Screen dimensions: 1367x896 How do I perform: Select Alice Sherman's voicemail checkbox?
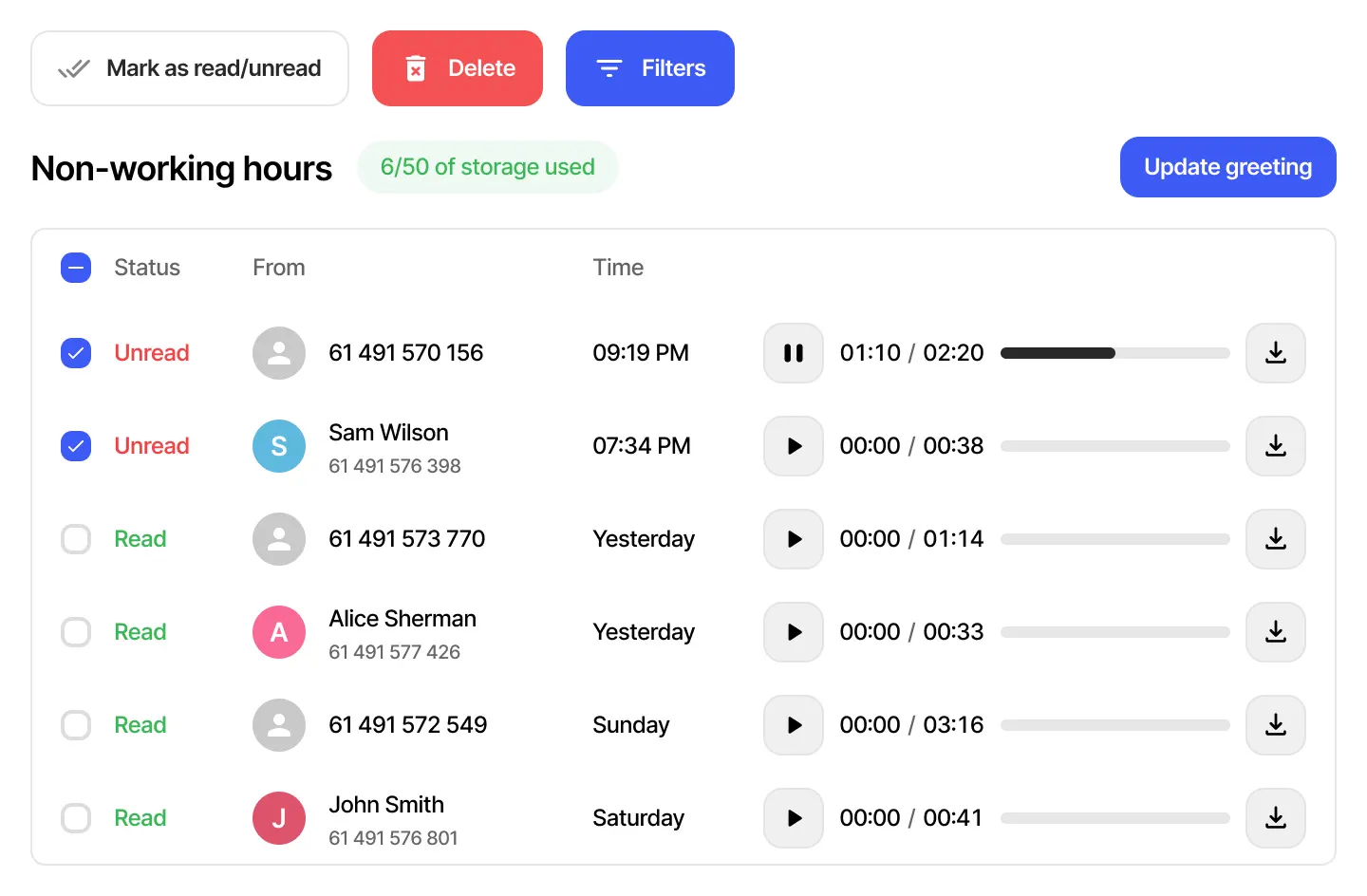click(76, 632)
